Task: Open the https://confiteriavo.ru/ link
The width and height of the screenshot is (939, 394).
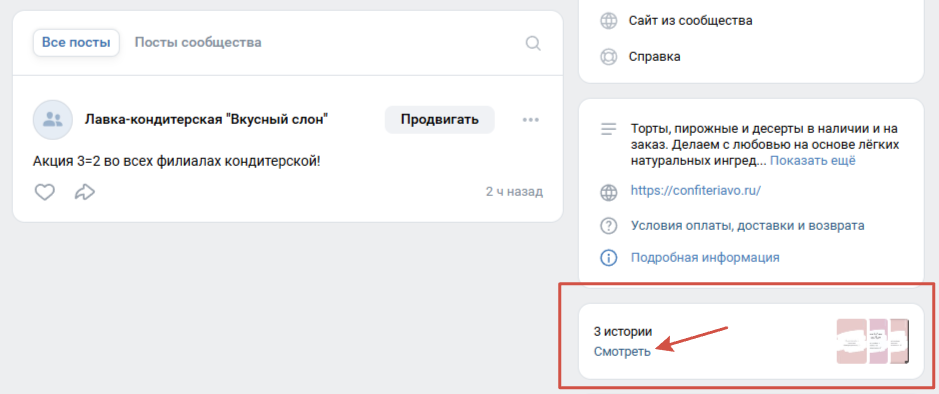Action: 696,191
